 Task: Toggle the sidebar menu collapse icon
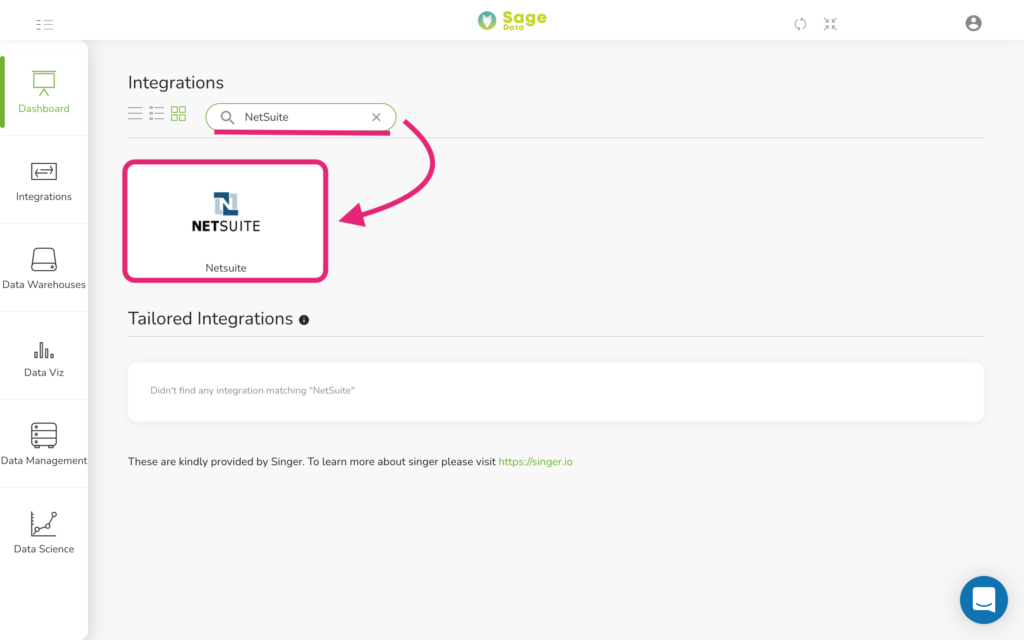(x=44, y=25)
